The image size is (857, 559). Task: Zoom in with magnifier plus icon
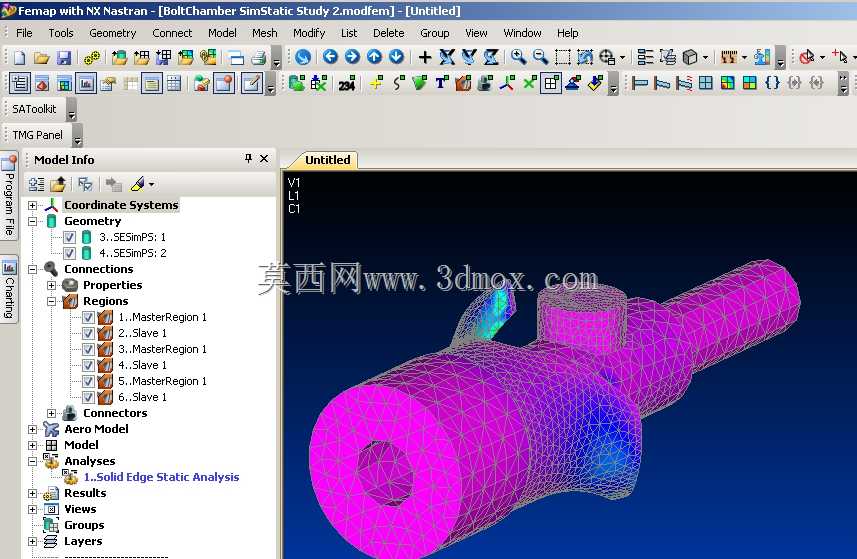tap(518, 57)
